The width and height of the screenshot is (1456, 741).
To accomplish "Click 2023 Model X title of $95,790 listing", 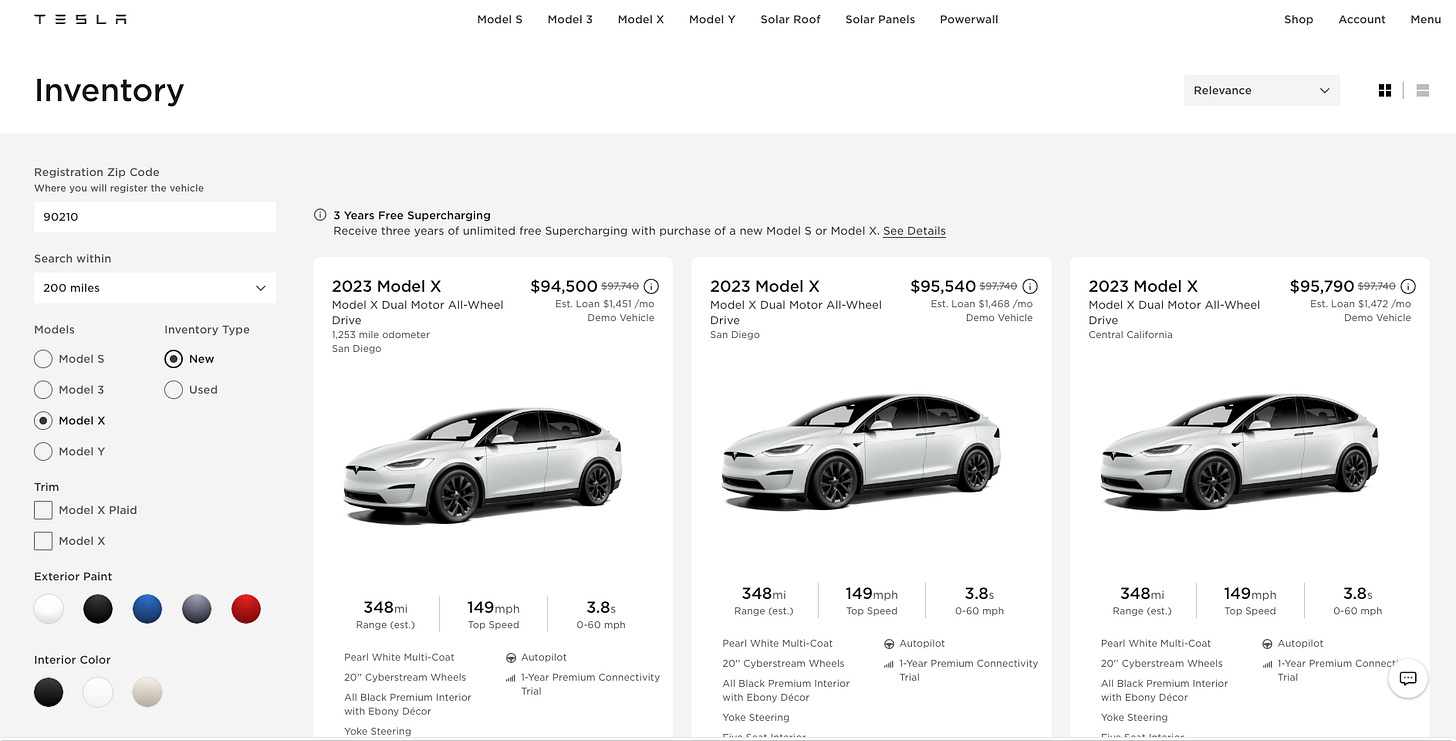I will click(1143, 286).
